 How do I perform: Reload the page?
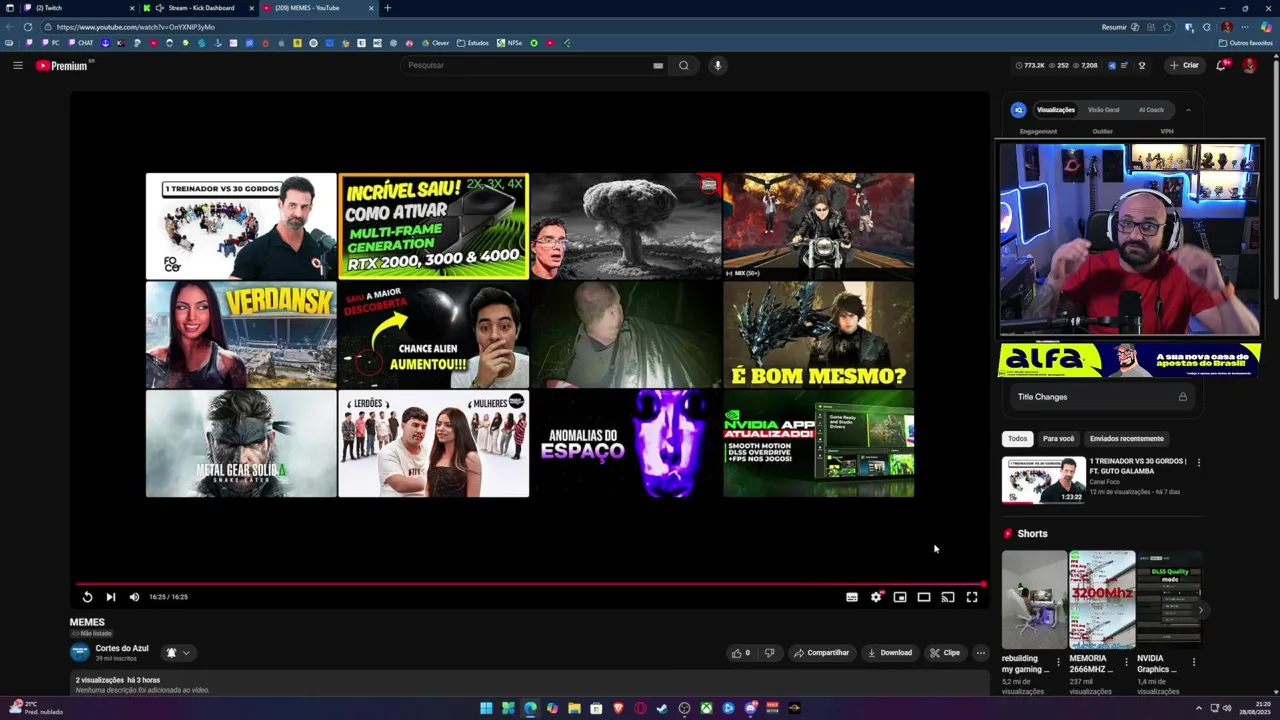pos(27,27)
